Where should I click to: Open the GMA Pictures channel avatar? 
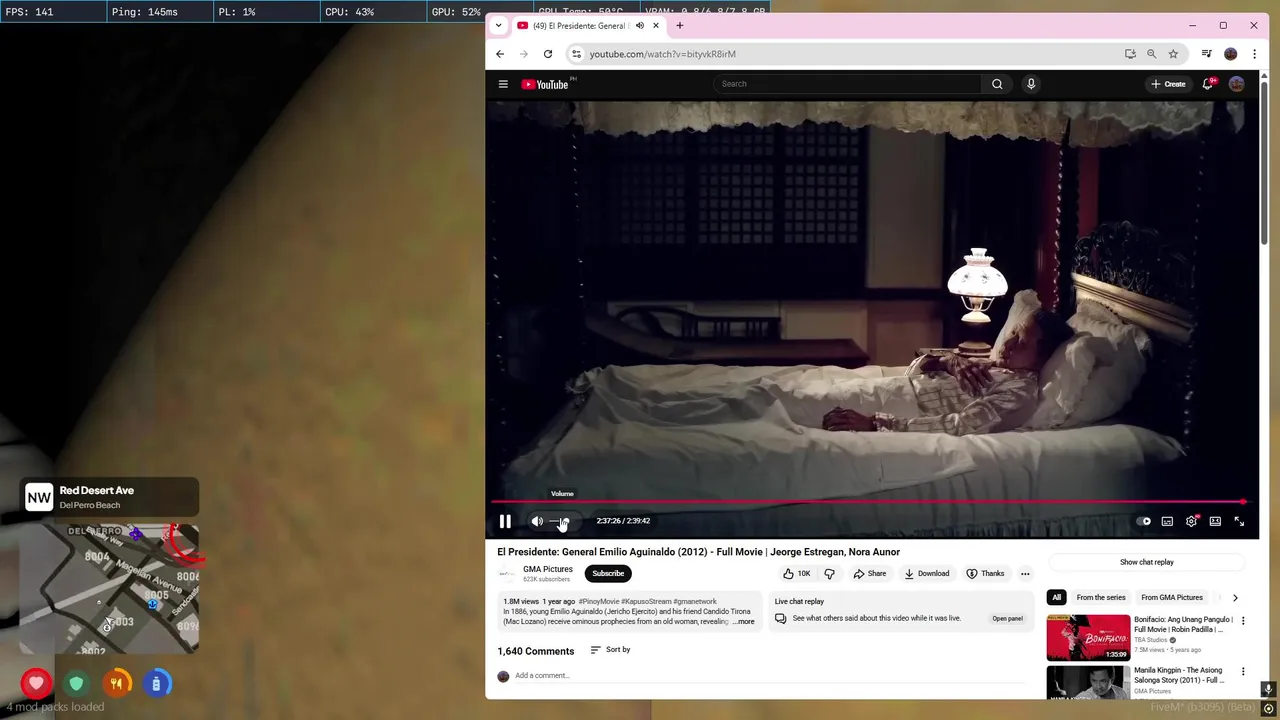(x=507, y=573)
